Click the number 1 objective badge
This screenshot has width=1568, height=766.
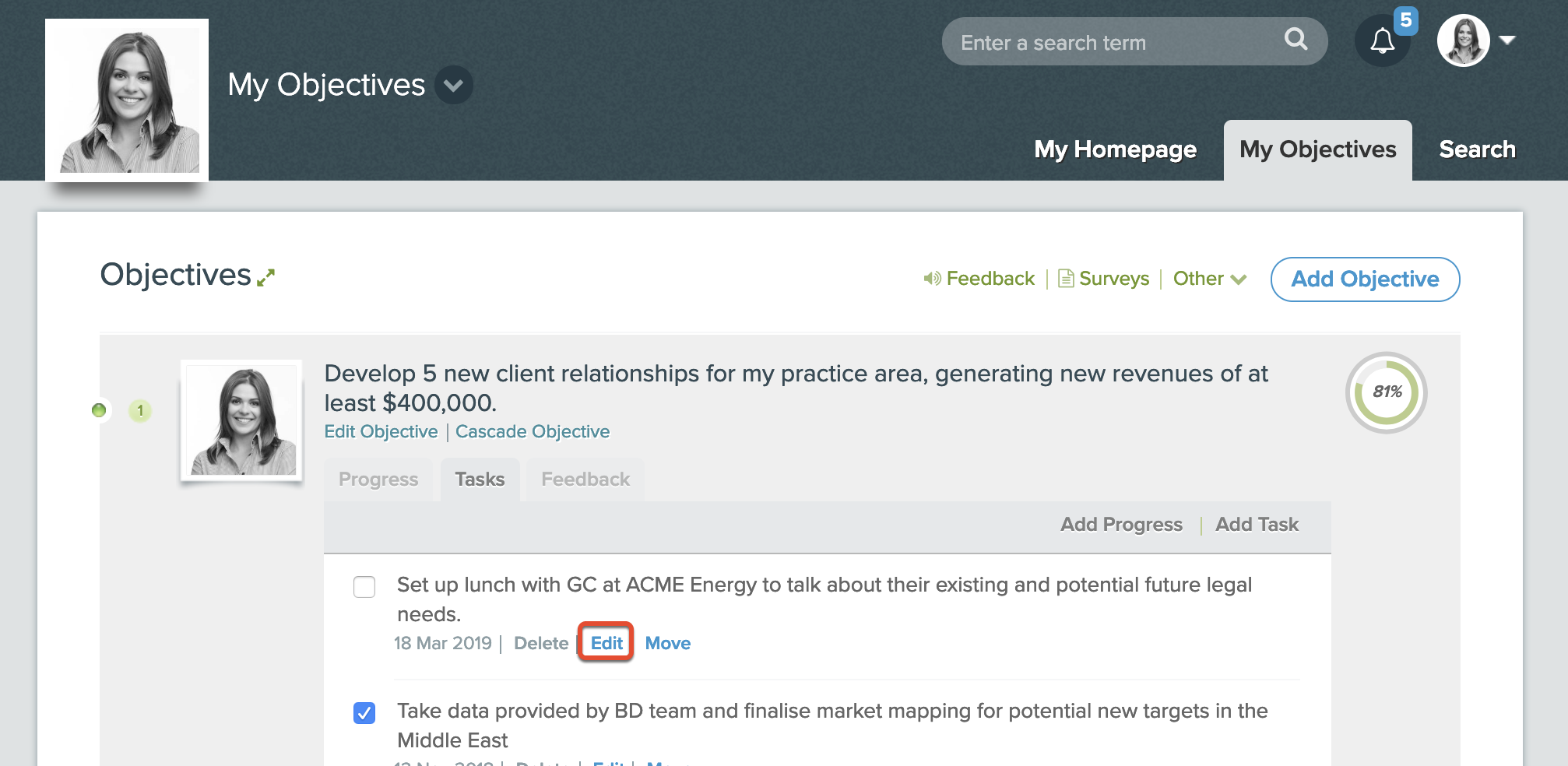click(x=140, y=410)
